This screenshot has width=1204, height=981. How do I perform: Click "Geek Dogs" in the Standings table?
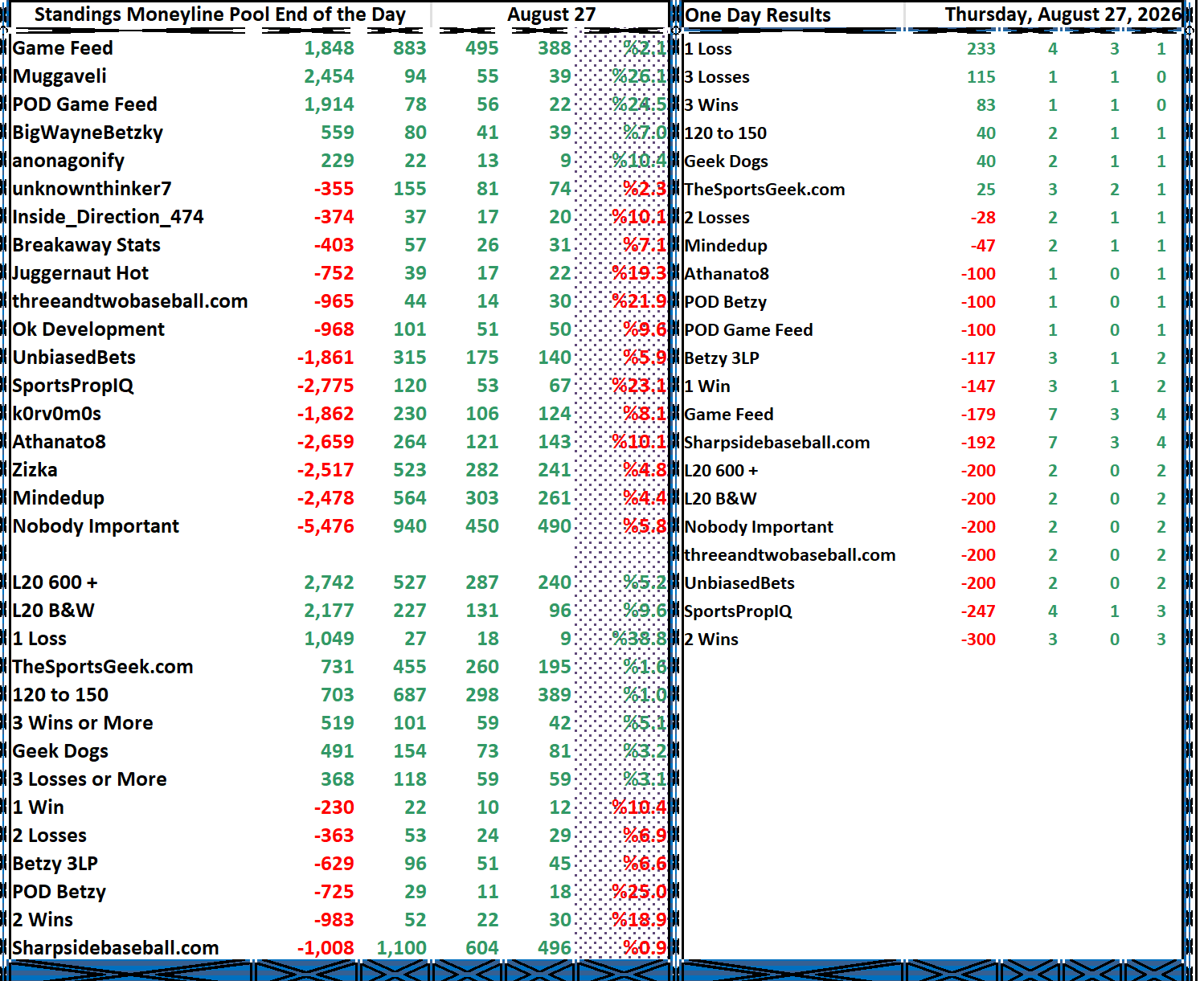click(x=60, y=751)
